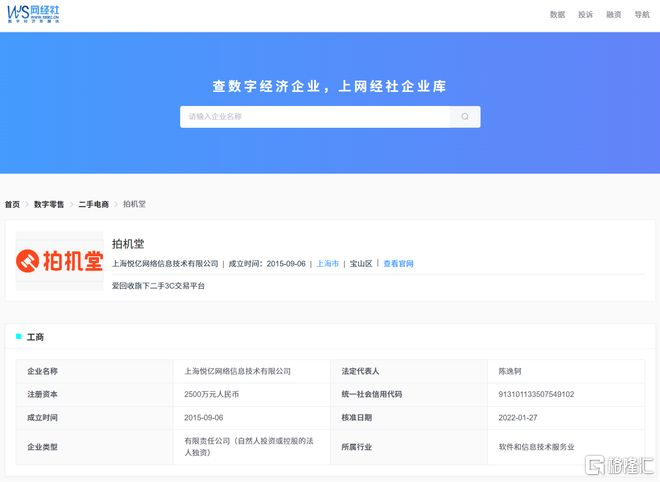Open the 网经社 logo homepage

pyautogui.click(x=33, y=14)
